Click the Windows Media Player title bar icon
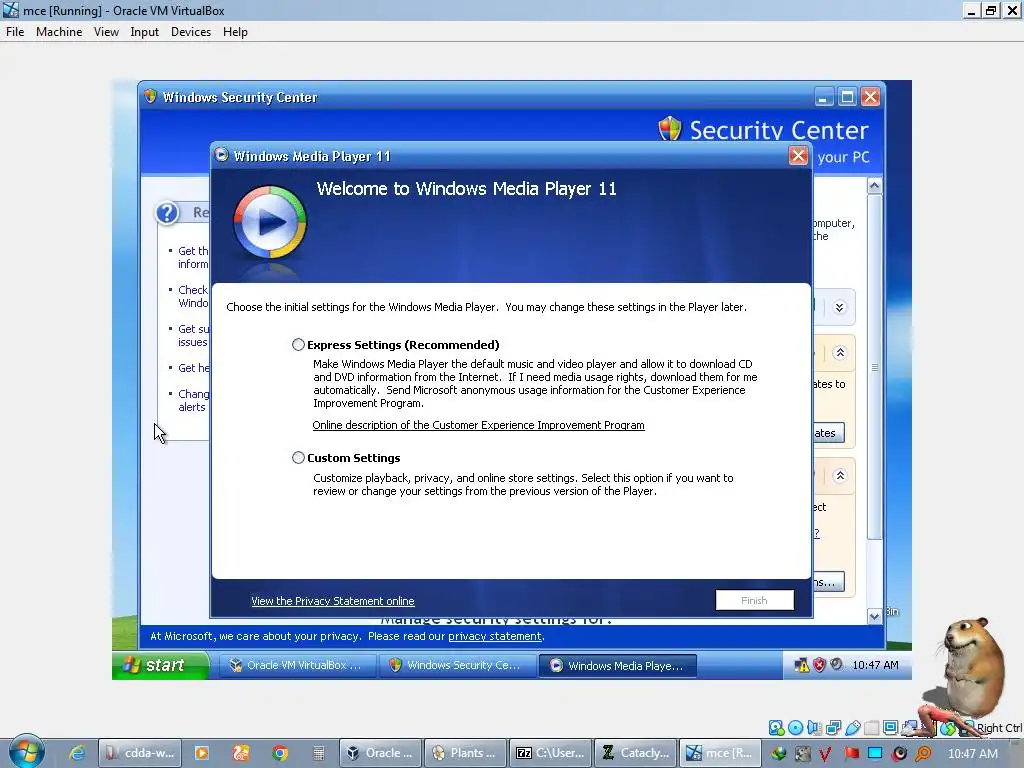Viewport: 1024px width, 768px height. tap(221, 155)
